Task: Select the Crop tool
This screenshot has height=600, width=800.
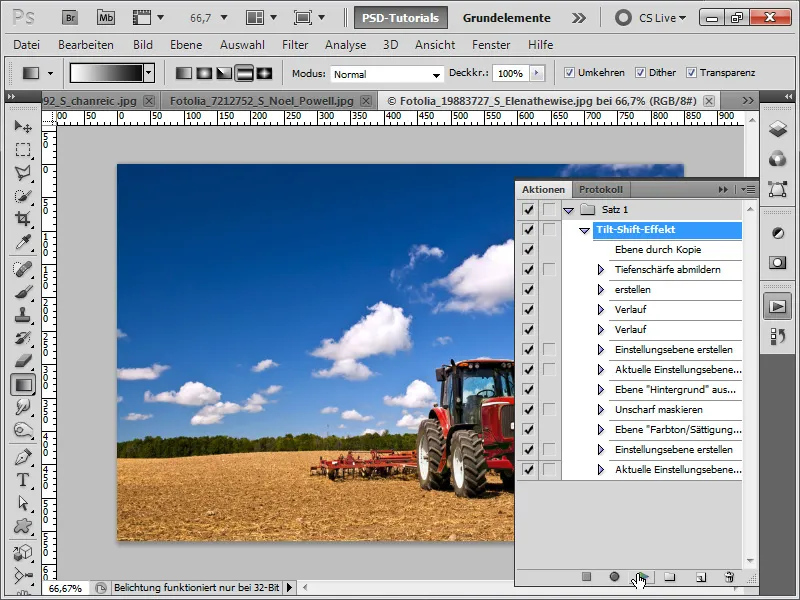Action: (22, 219)
